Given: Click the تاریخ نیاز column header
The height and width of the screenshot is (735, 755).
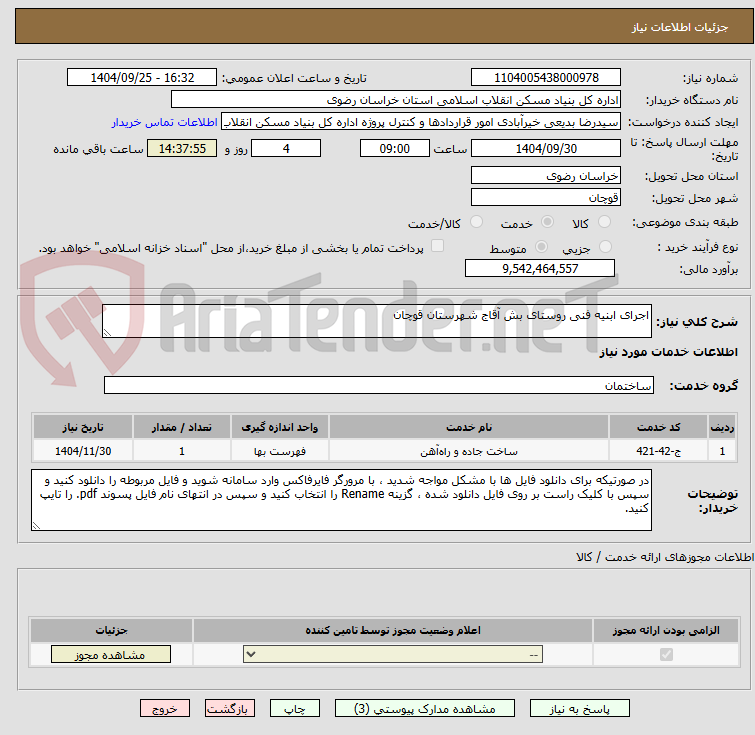Looking at the screenshot, I should point(83,427).
